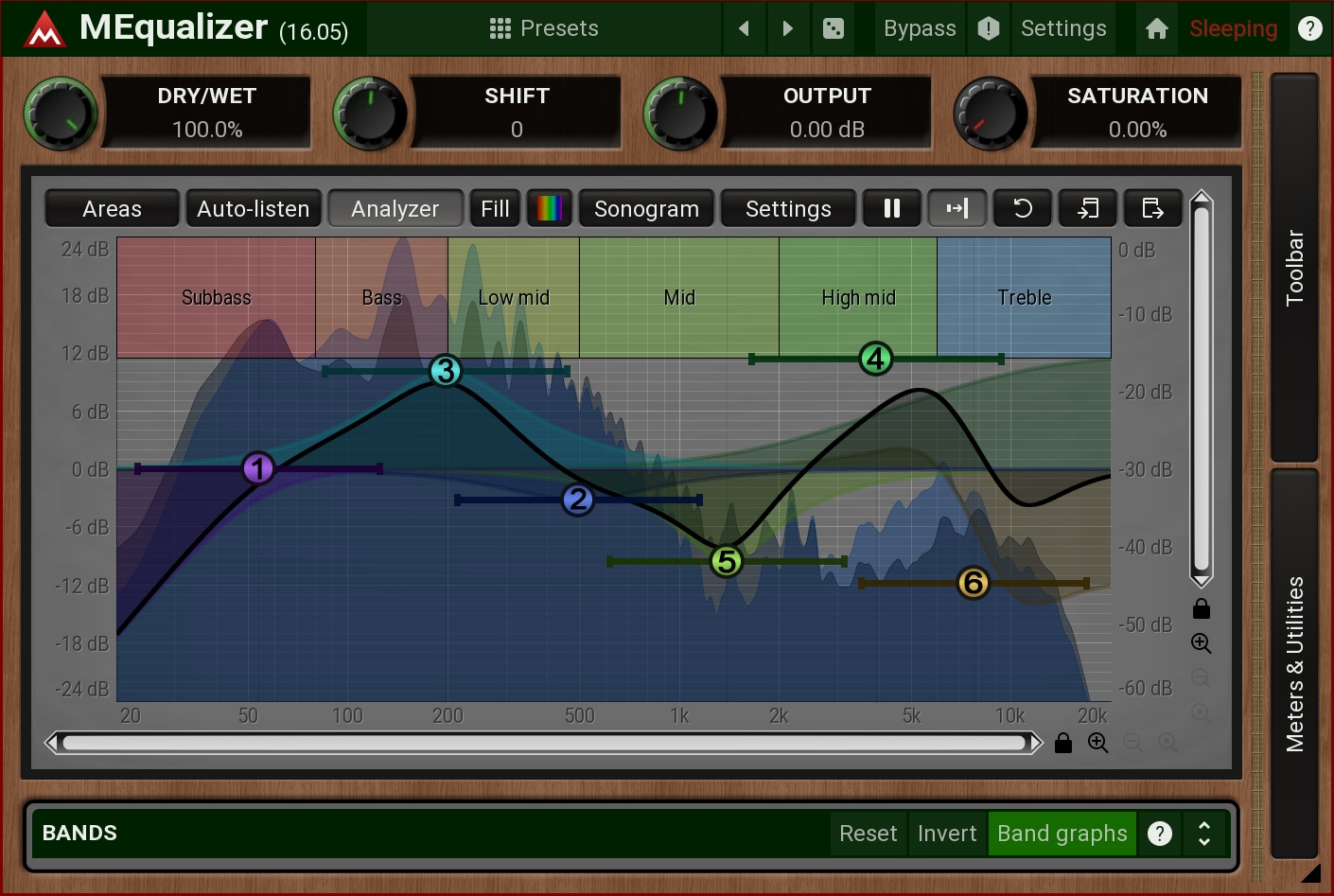Select EQ band 6 node

pos(974,583)
